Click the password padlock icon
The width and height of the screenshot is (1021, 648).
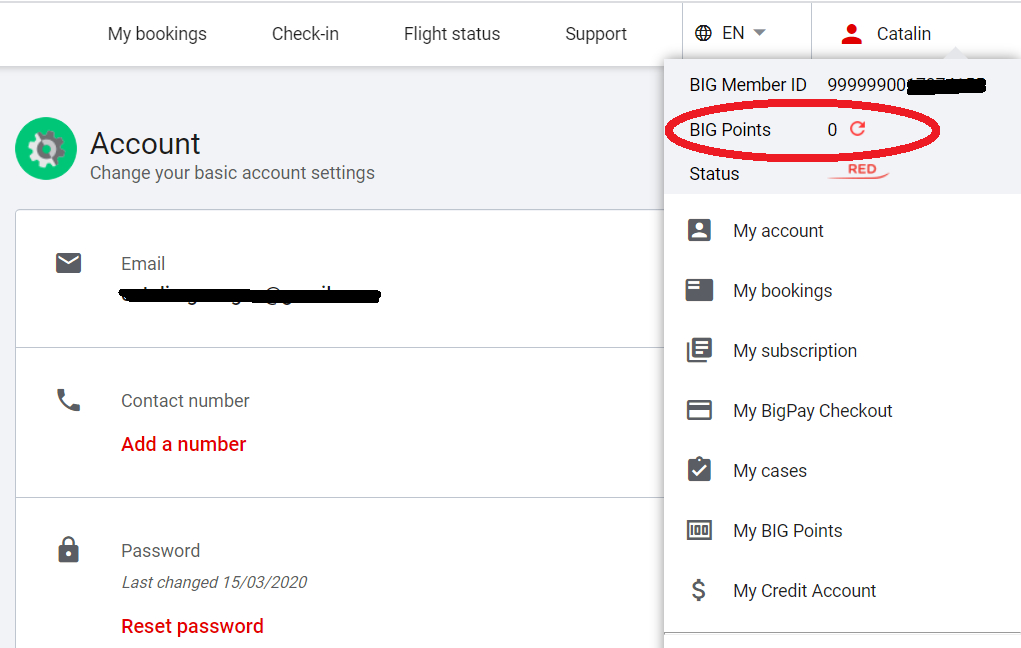click(x=68, y=550)
